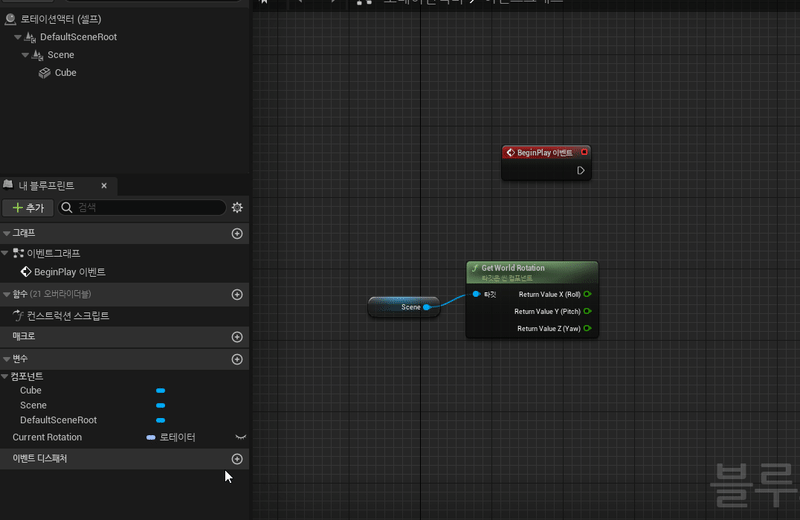
Task: Click the BeginPlay node red delegate pin
Action: tap(584, 152)
